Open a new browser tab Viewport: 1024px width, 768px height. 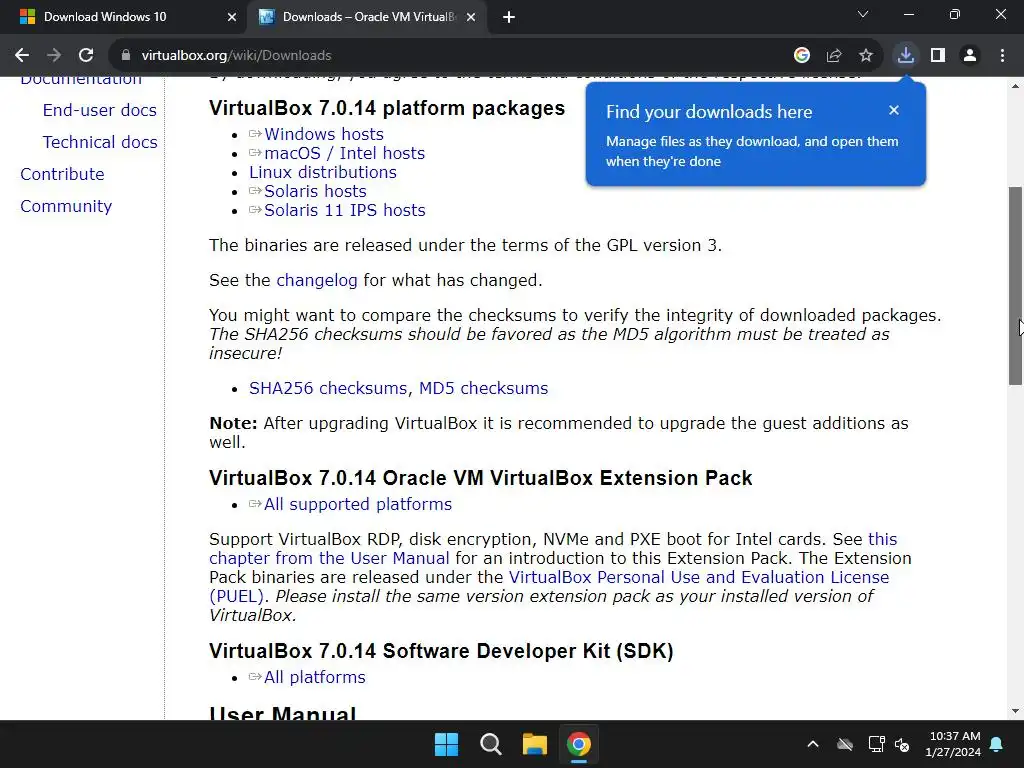tap(509, 17)
